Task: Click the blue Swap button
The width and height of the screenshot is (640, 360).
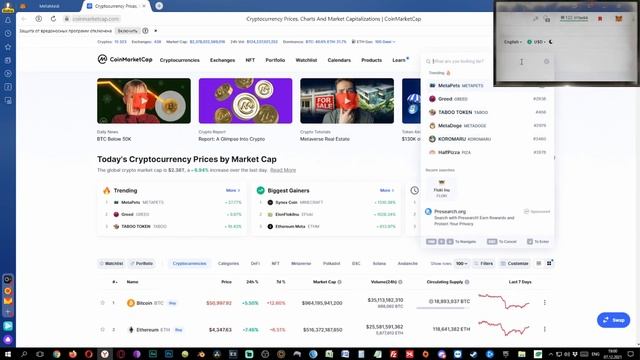Action: (x=613, y=320)
